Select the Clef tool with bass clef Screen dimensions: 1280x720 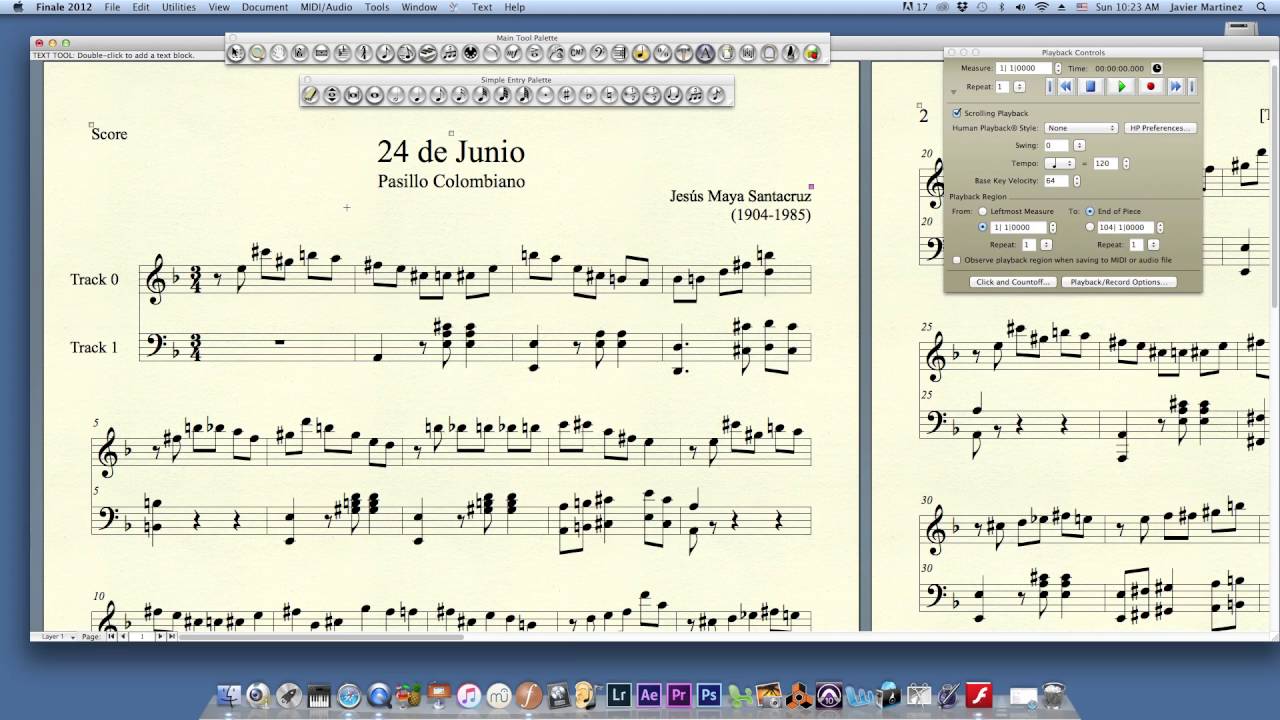[x=598, y=53]
